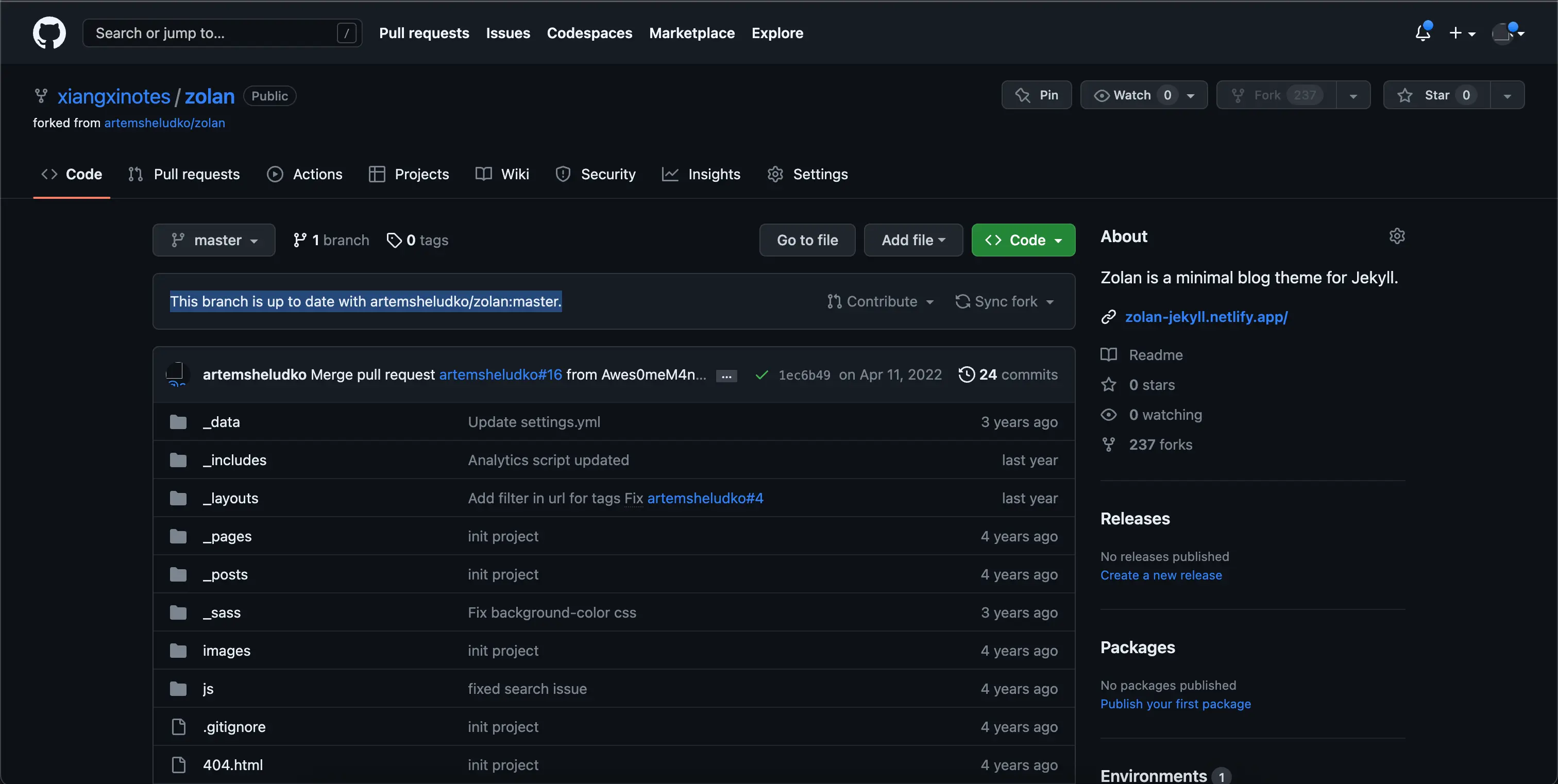Open the zolan-jekyll.netlify.app link
Image resolution: width=1558 pixels, height=784 pixels.
[1206, 317]
